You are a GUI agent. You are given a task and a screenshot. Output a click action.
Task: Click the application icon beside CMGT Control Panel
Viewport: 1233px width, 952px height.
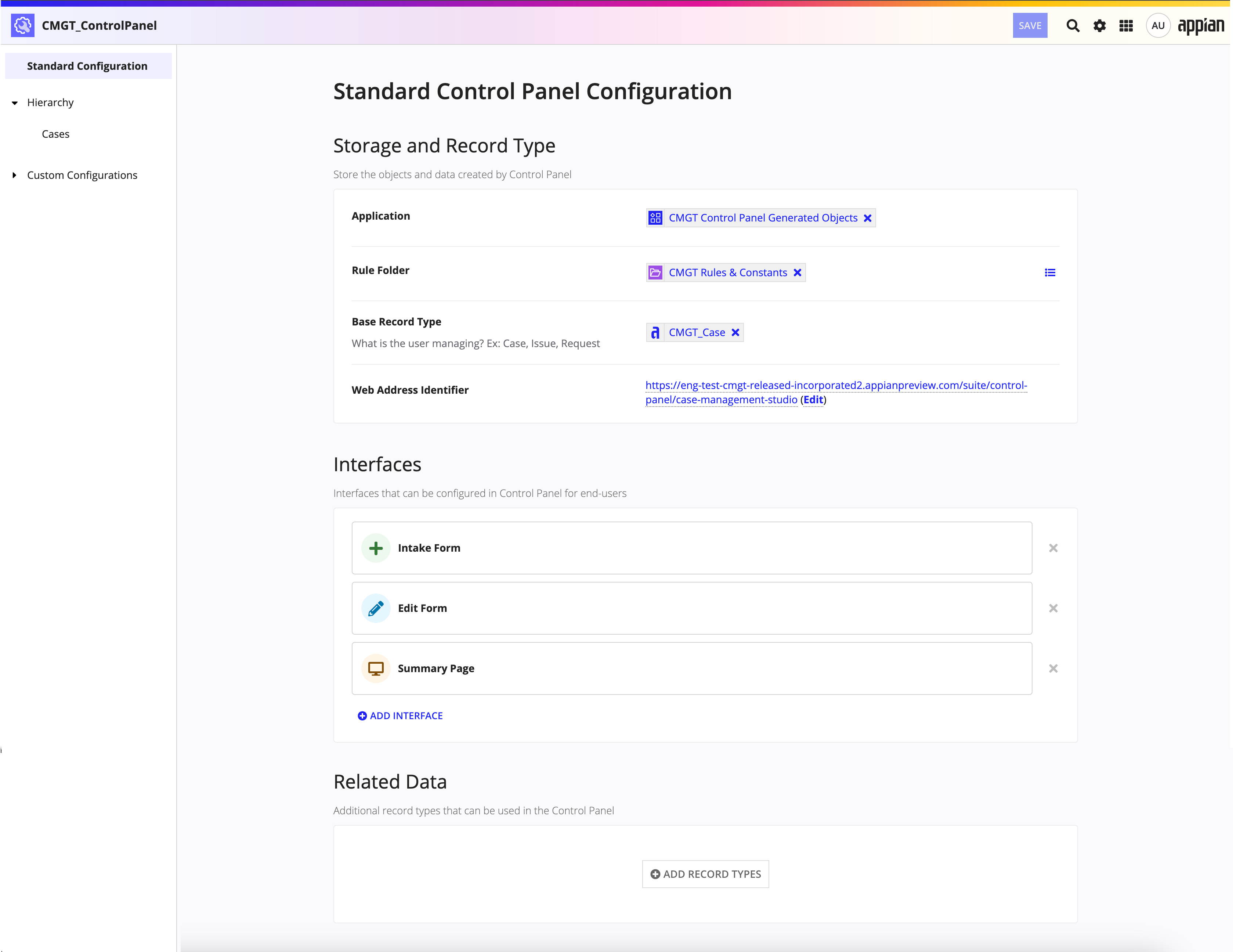(655, 218)
